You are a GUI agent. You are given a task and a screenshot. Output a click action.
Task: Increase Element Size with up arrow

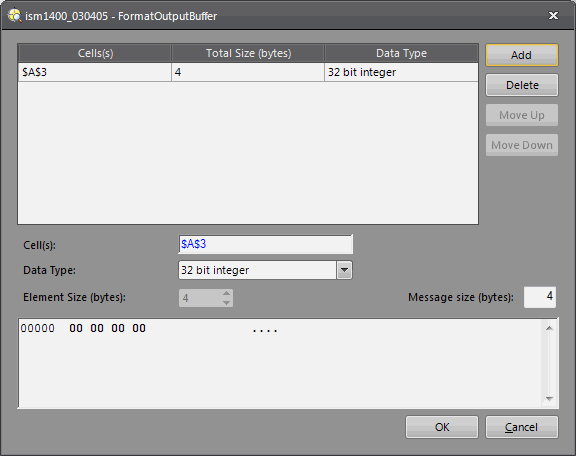tap(226, 293)
